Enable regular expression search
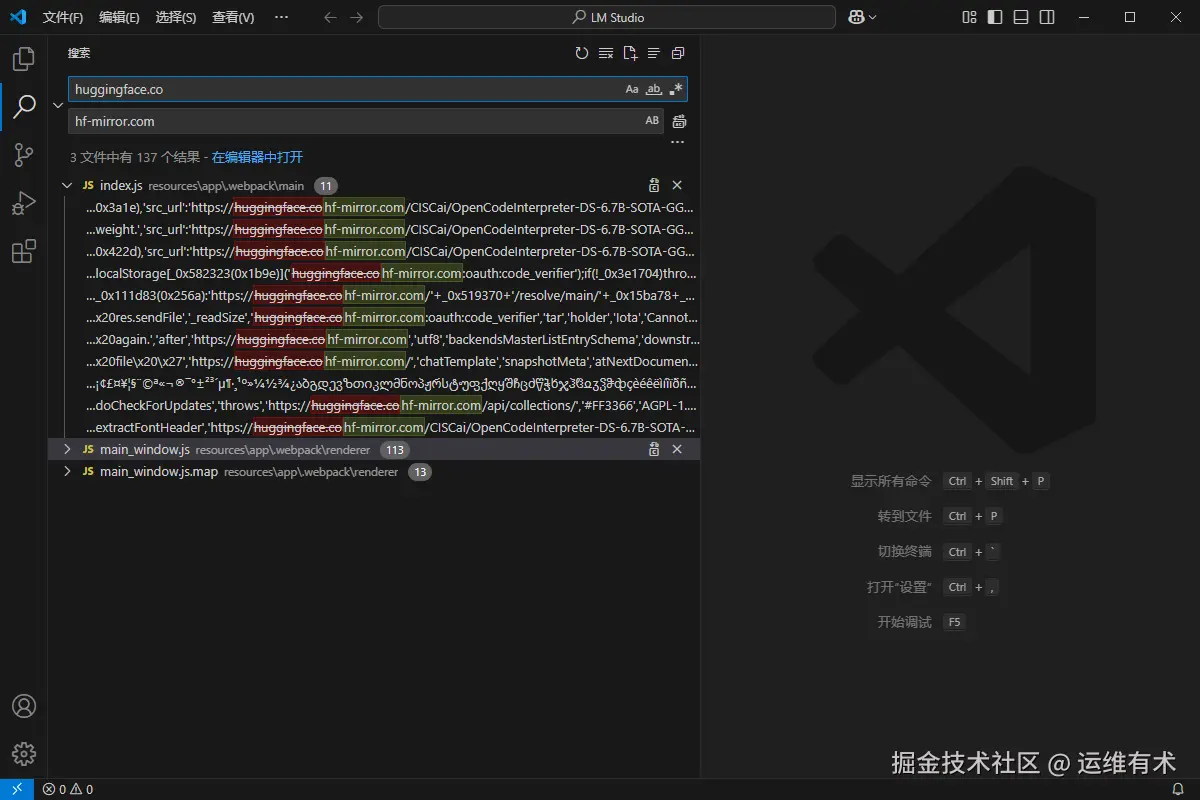 (x=676, y=89)
